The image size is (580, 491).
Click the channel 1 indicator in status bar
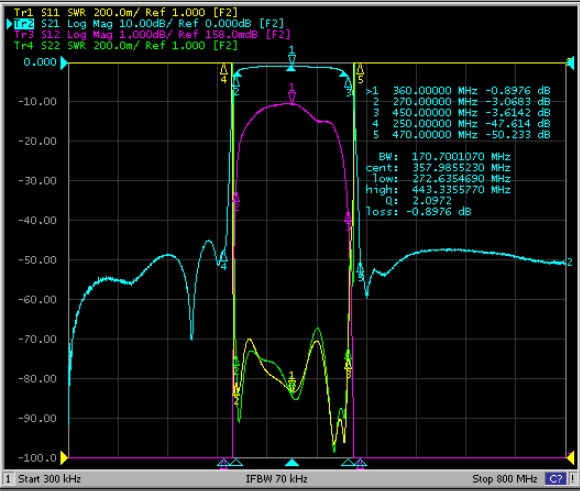click(x=8, y=479)
